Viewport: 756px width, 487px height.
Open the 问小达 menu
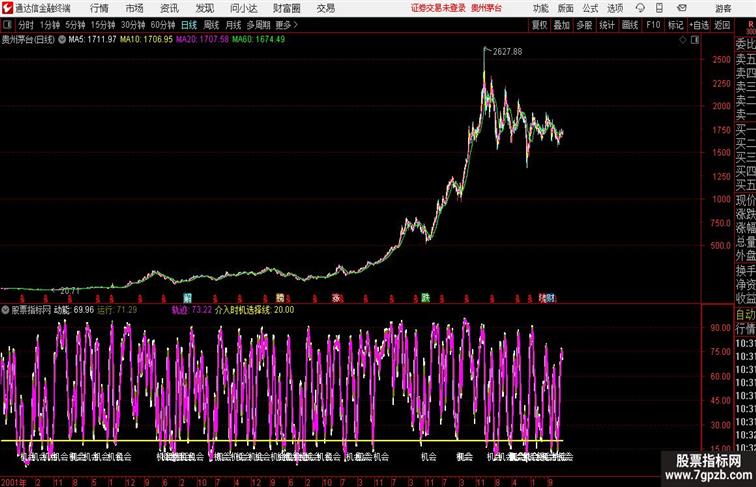[243, 8]
